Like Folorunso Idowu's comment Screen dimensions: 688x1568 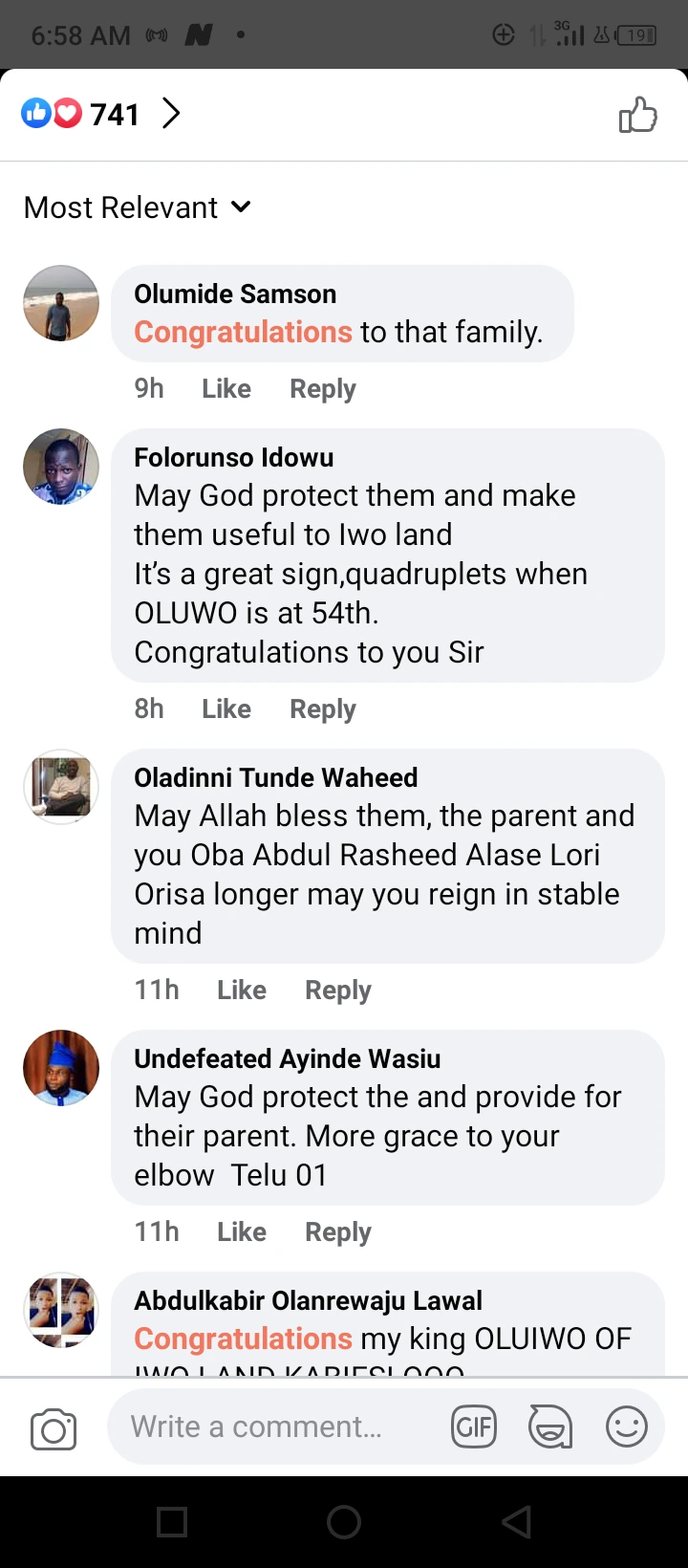point(226,709)
